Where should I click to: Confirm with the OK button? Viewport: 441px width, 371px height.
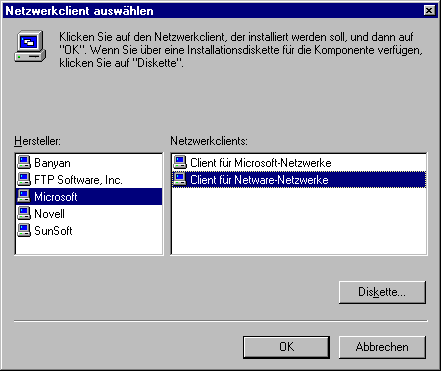pyautogui.click(x=286, y=347)
